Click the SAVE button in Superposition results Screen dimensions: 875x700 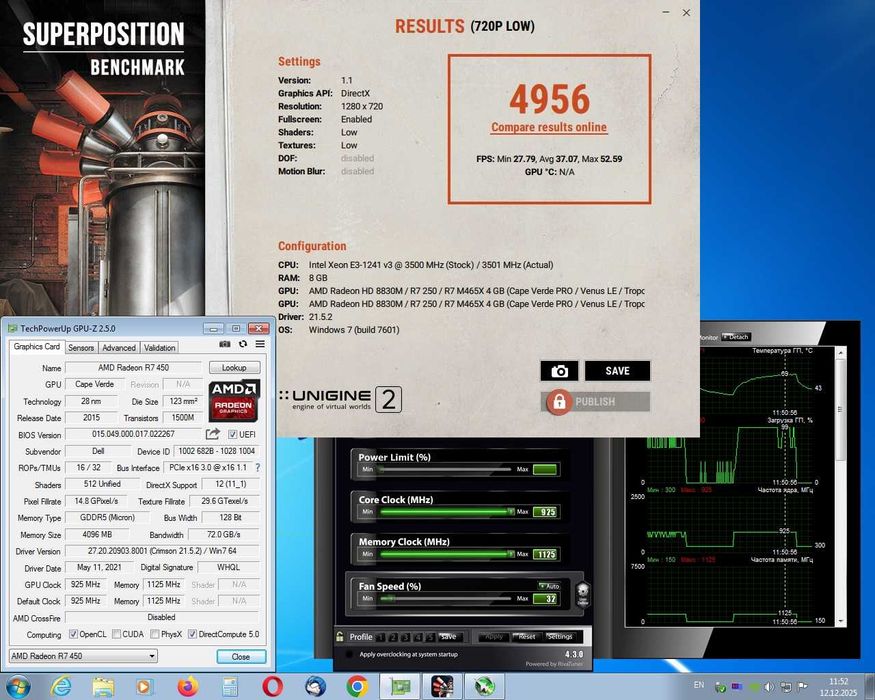click(x=617, y=371)
